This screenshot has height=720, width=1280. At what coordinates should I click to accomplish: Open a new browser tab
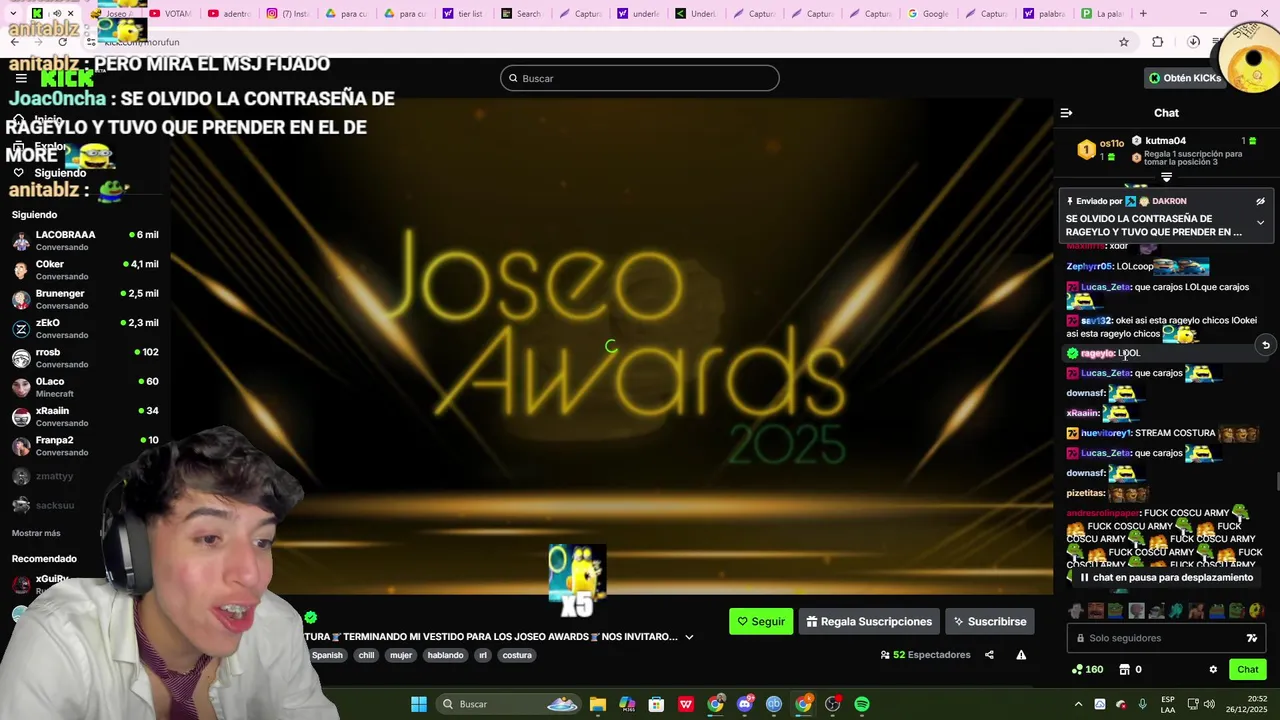tap(1143, 13)
